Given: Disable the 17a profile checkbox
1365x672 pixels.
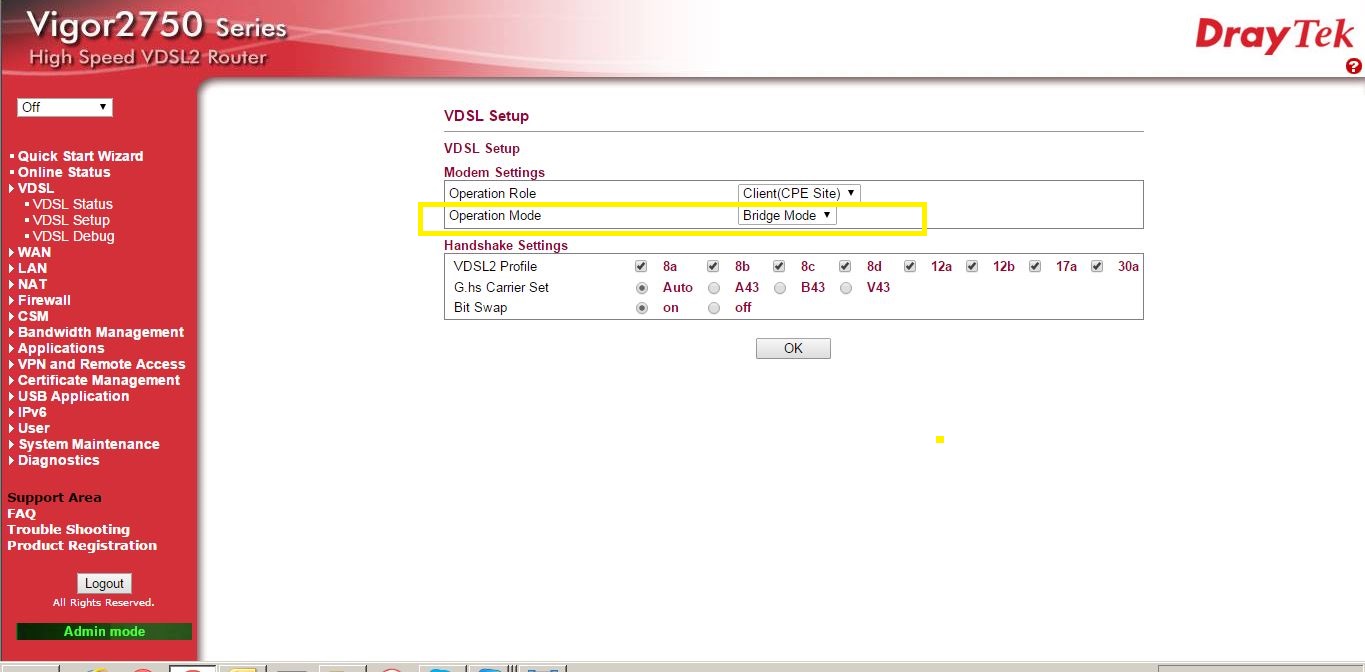Looking at the screenshot, I should [1035, 267].
